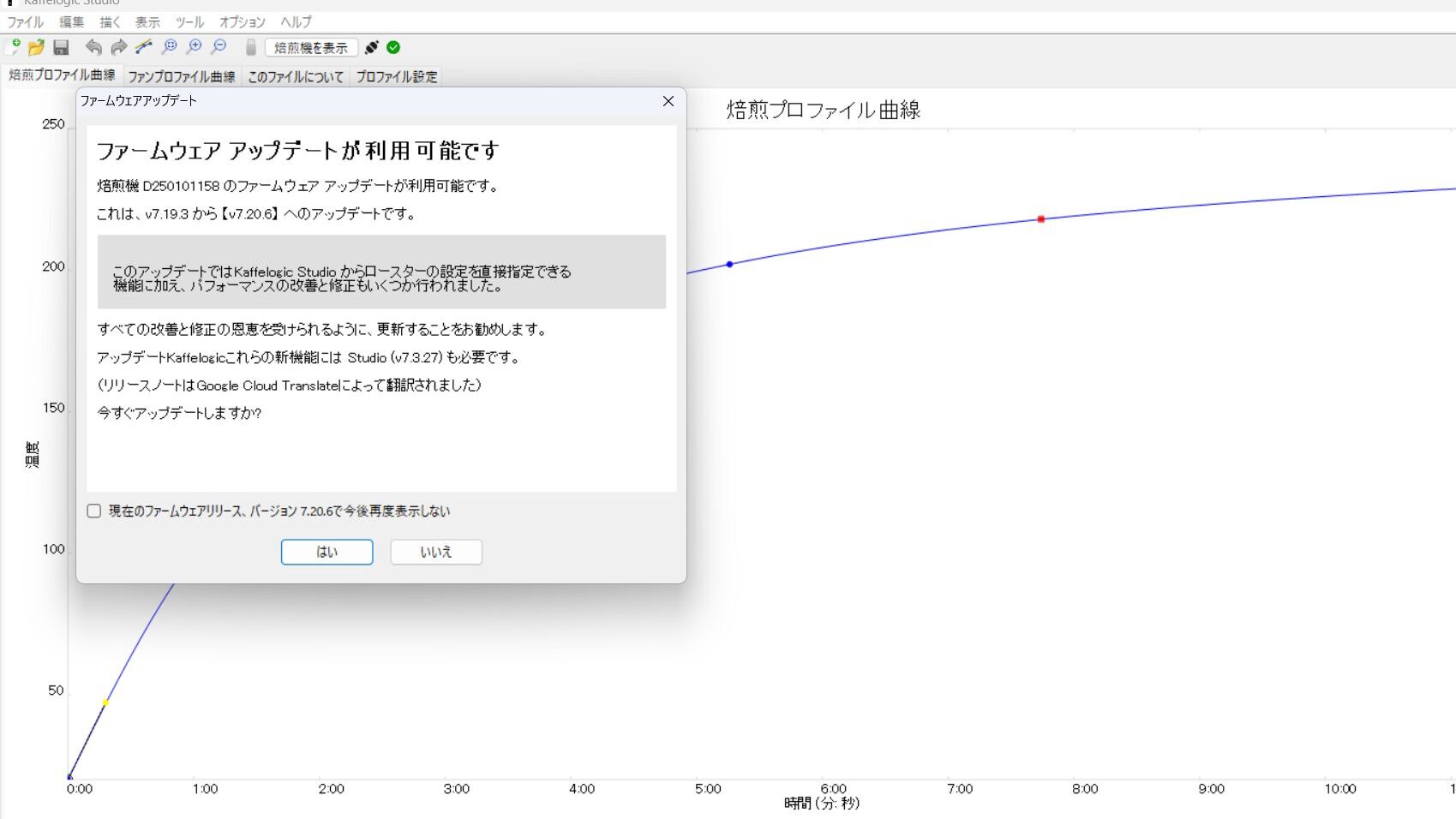The height and width of the screenshot is (819, 1456).
Task: Click the new profile icon
Action: 13,47
